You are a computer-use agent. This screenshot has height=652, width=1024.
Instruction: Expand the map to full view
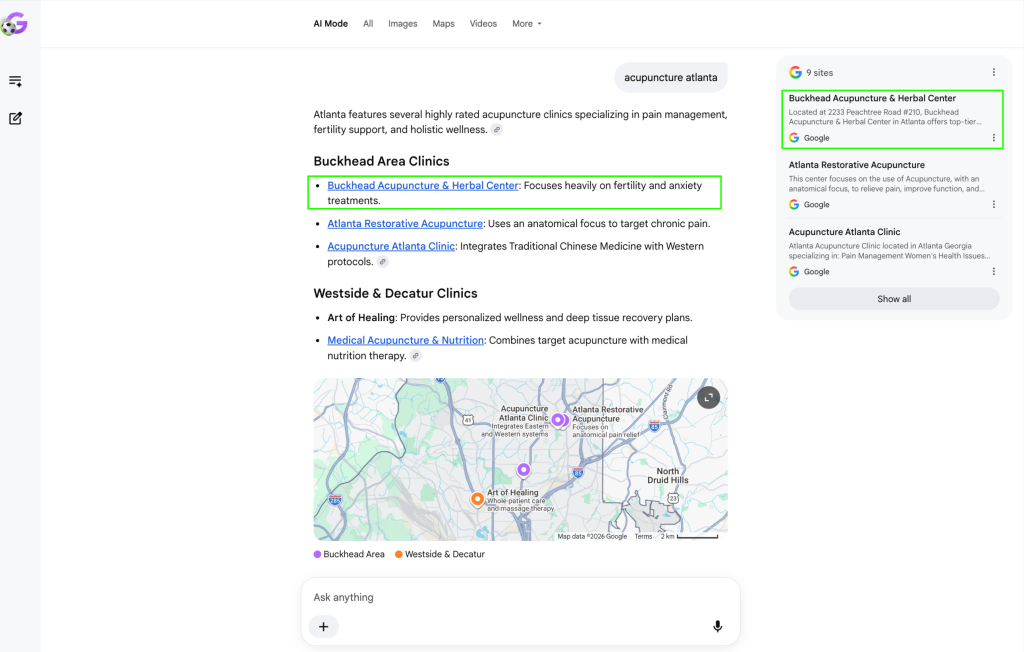pyautogui.click(x=709, y=397)
